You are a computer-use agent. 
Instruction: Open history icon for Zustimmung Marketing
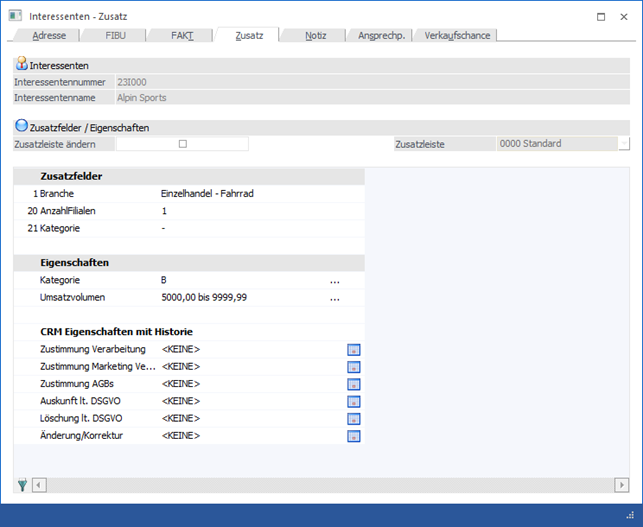click(x=353, y=367)
